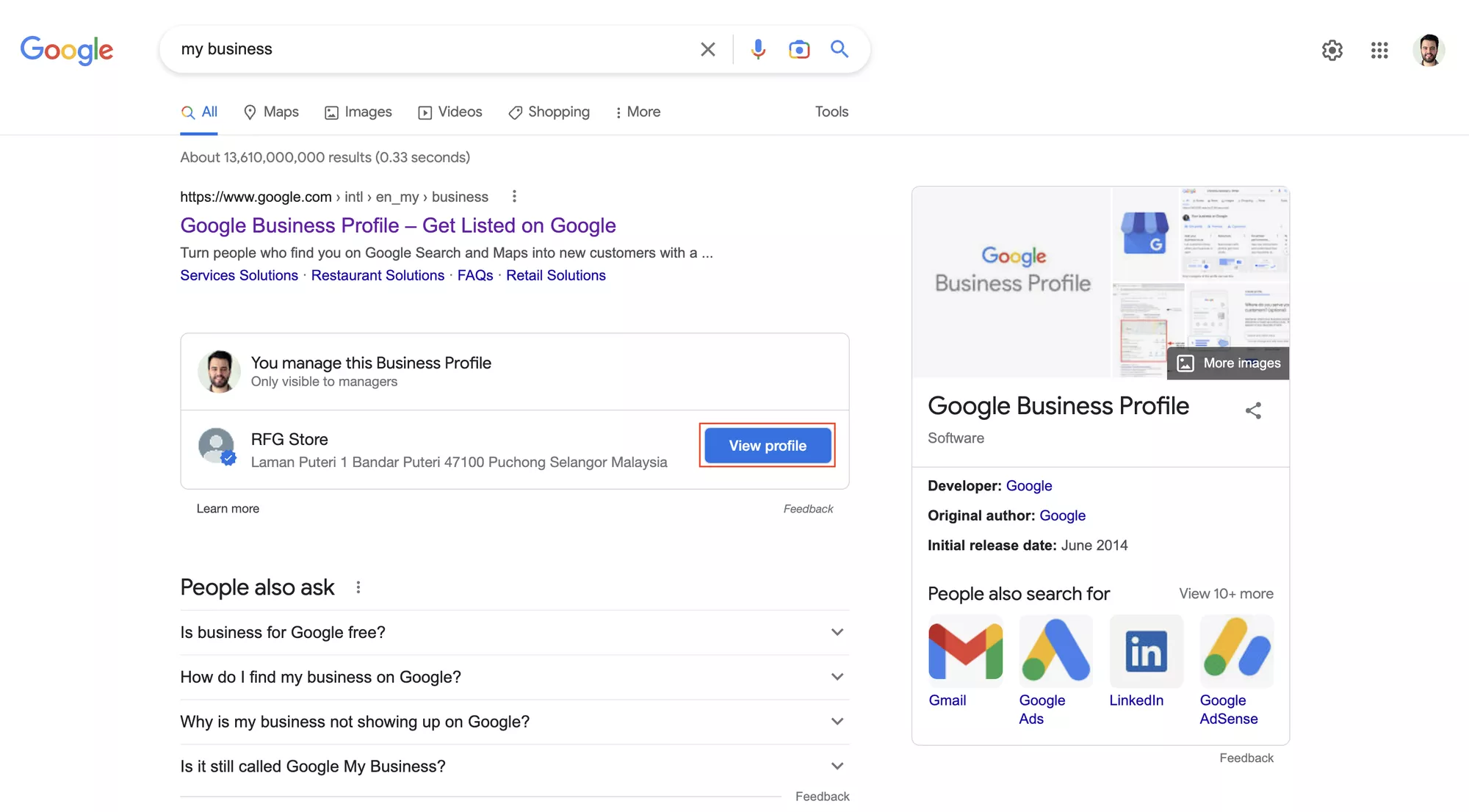Click the settings gear icon
Image resolution: width=1469 pixels, height=812 pixels.
pos(1332,49)
